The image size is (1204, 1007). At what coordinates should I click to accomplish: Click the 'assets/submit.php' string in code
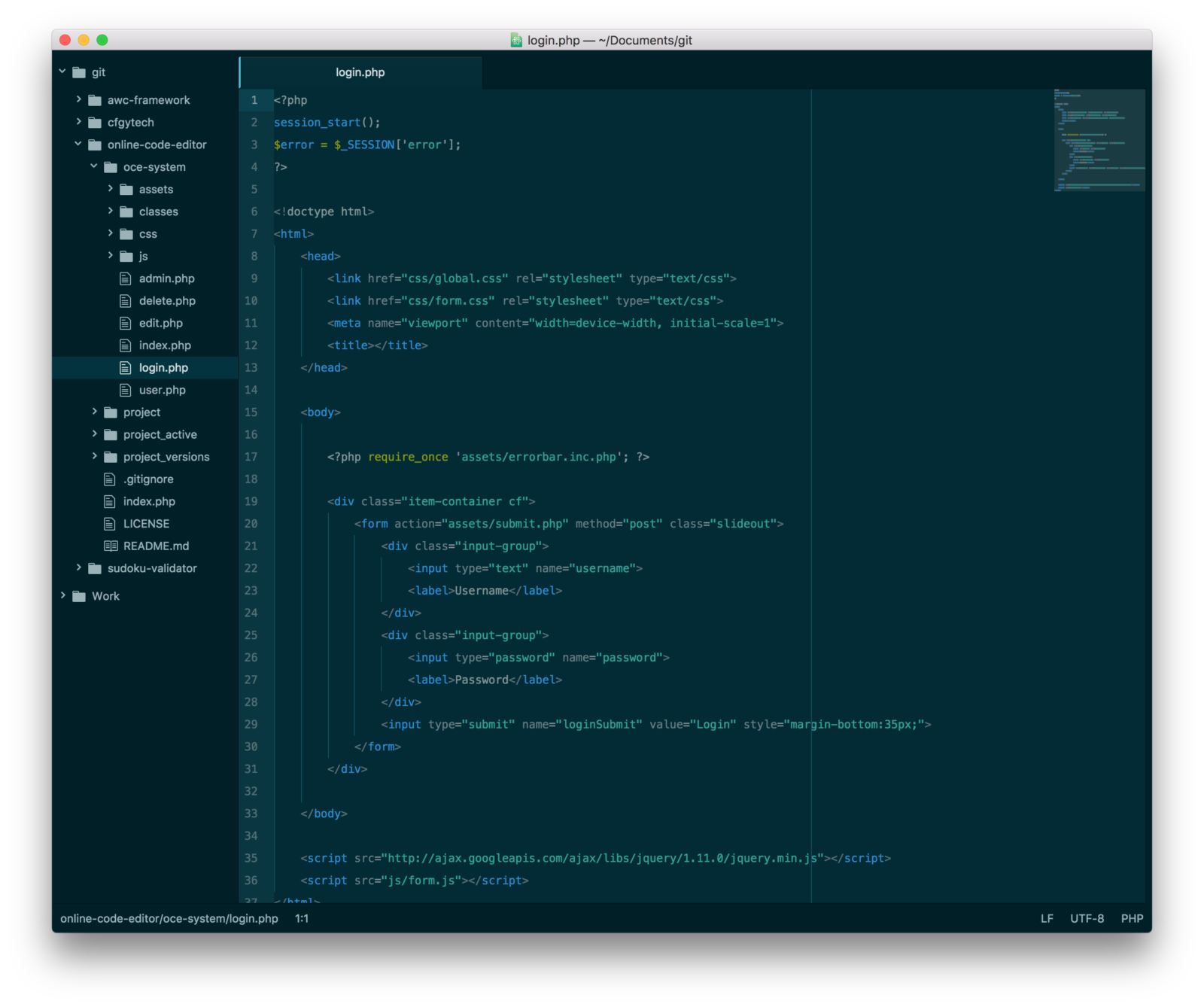point(505,524)
